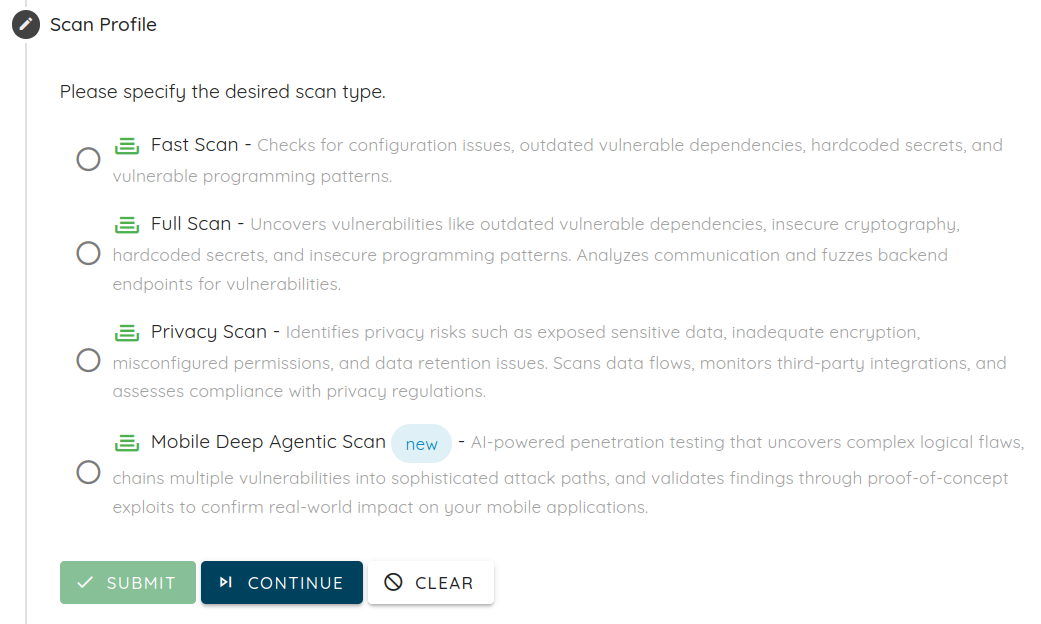Click the Privacy Scan label text

pyautogui.click(x=207, y=331)
